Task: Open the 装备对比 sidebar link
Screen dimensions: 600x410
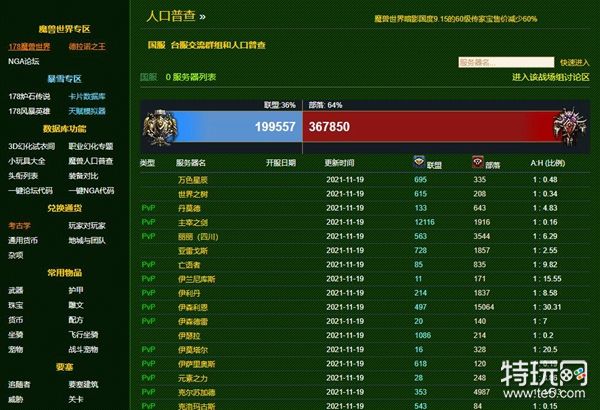Action: (83, 176)
